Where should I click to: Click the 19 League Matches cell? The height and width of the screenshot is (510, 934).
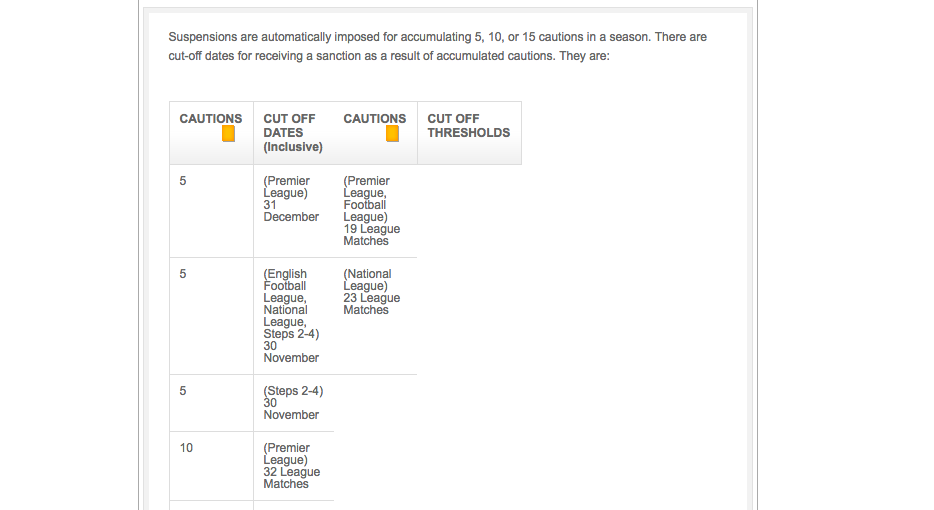tap(372, 211)
